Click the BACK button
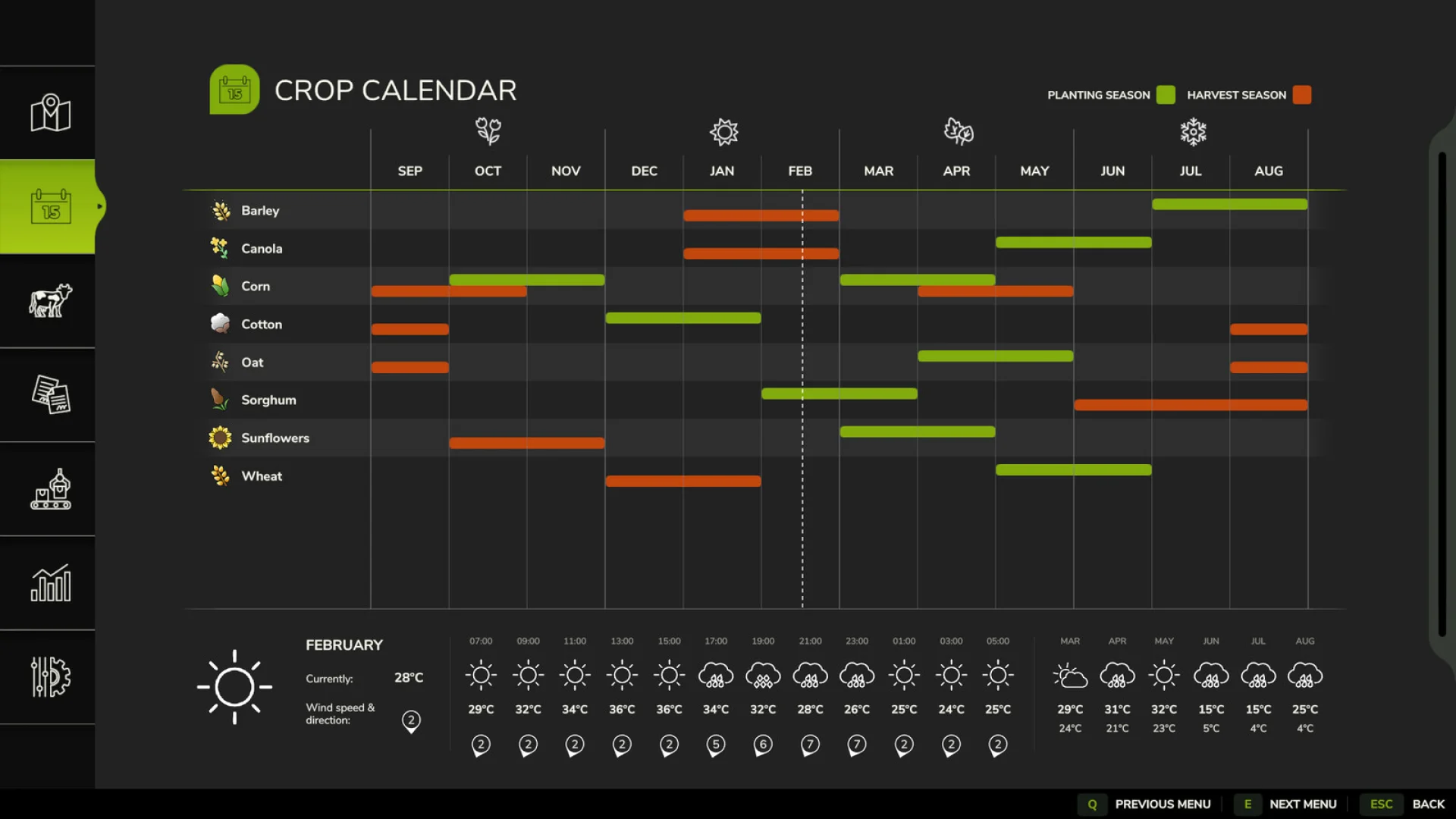The height and width of the screenshot is (819, 1456). (1429, 804)
